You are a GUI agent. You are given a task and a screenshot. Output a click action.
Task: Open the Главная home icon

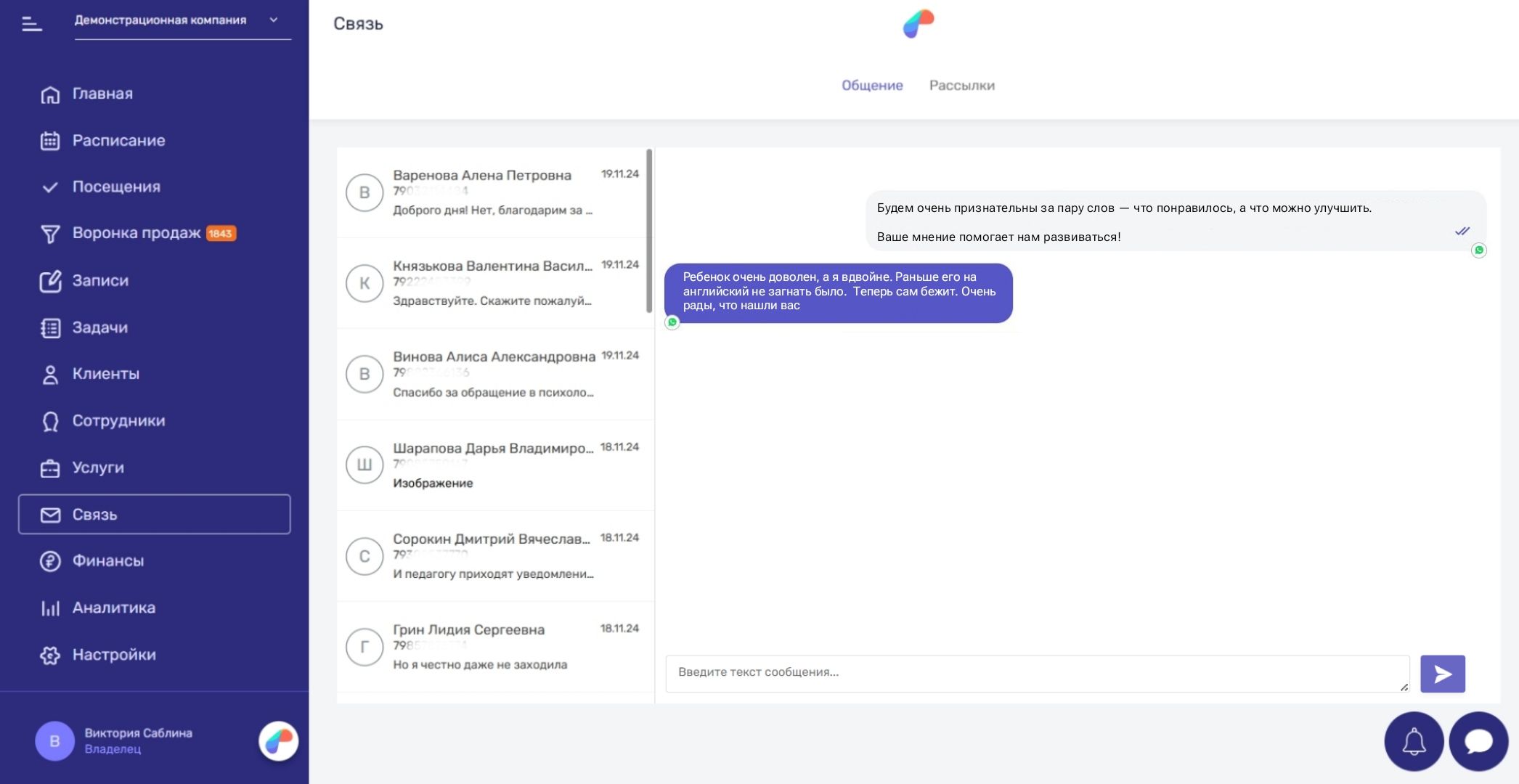coord(50,94)
